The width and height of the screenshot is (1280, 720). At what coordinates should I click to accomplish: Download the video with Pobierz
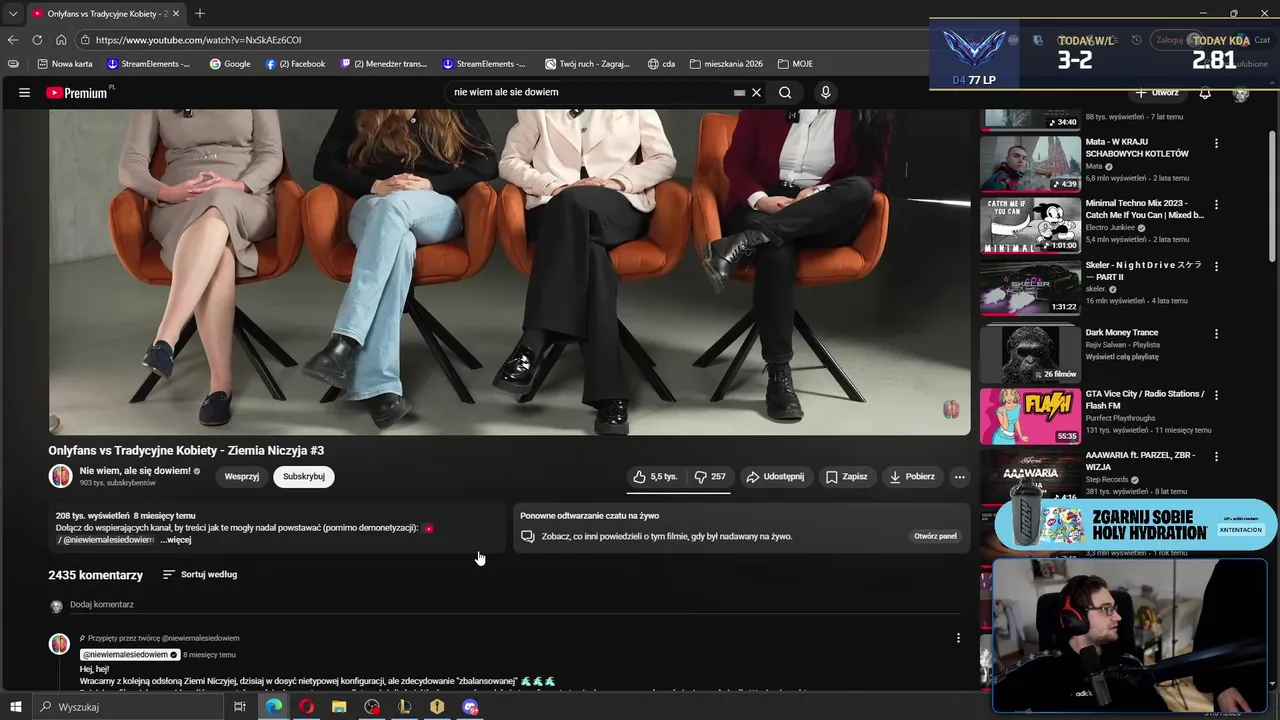912,477
